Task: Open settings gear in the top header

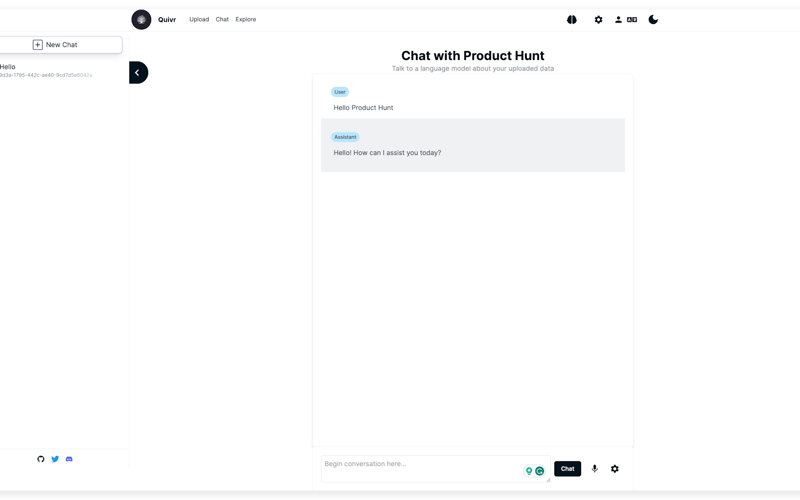Action: click(x=598, y=20)
